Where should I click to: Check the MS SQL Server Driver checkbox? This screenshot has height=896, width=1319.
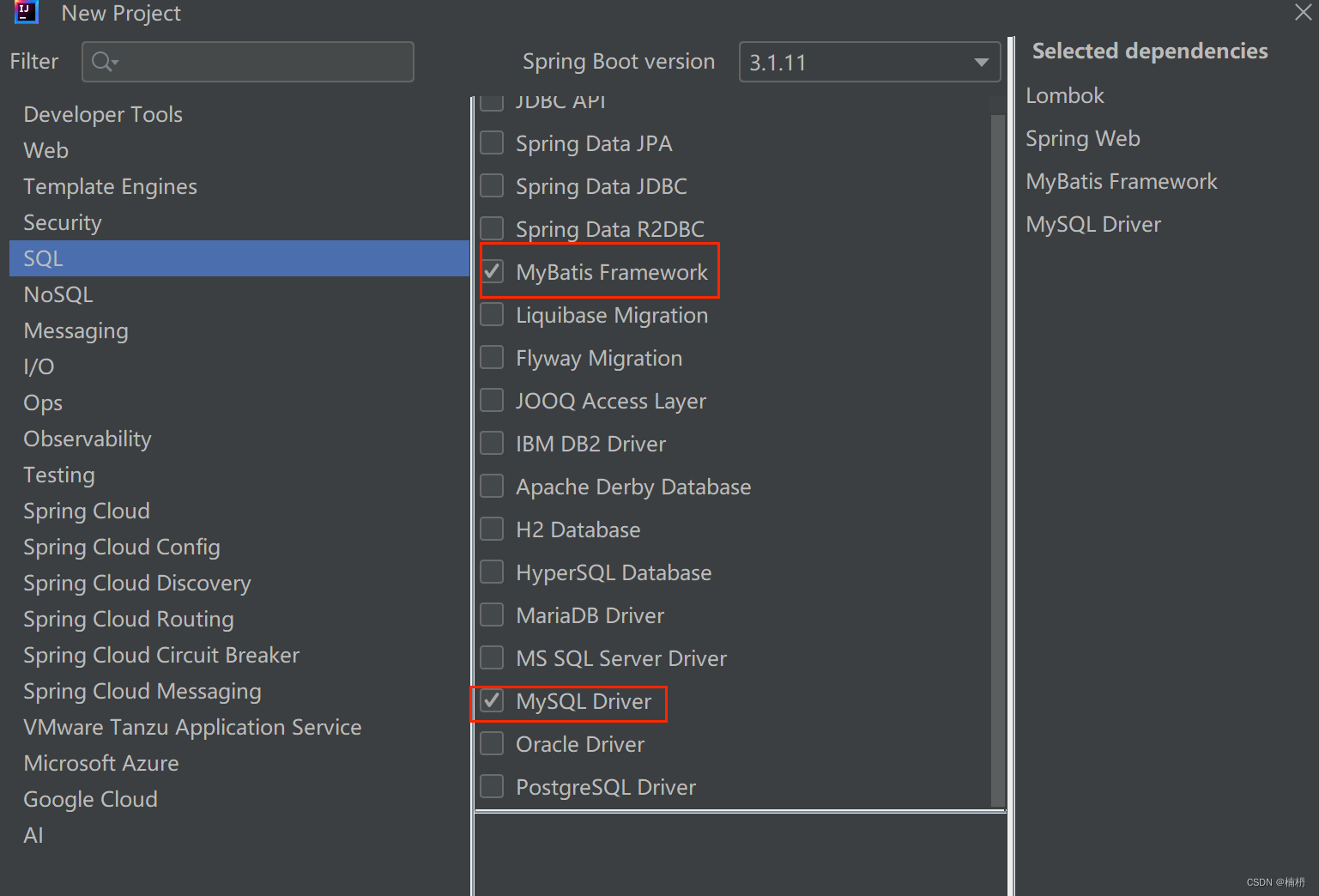492,657
